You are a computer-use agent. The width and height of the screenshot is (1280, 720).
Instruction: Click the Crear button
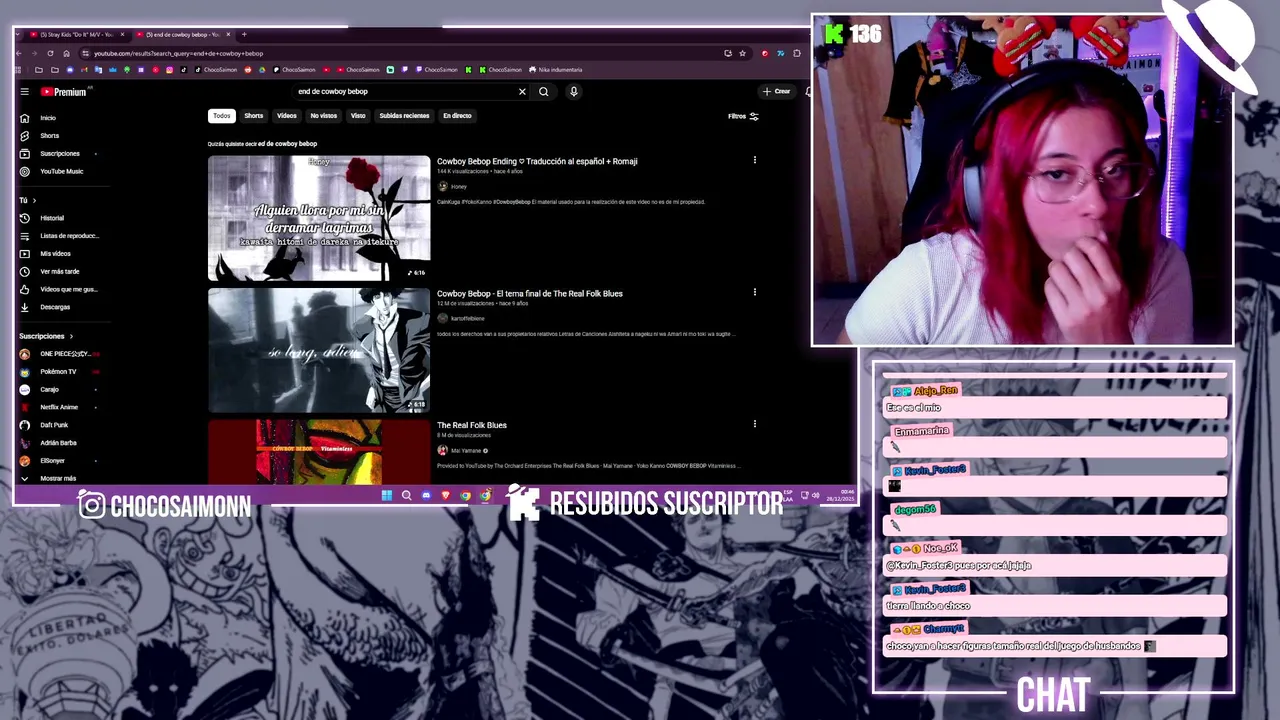point(776,91)
